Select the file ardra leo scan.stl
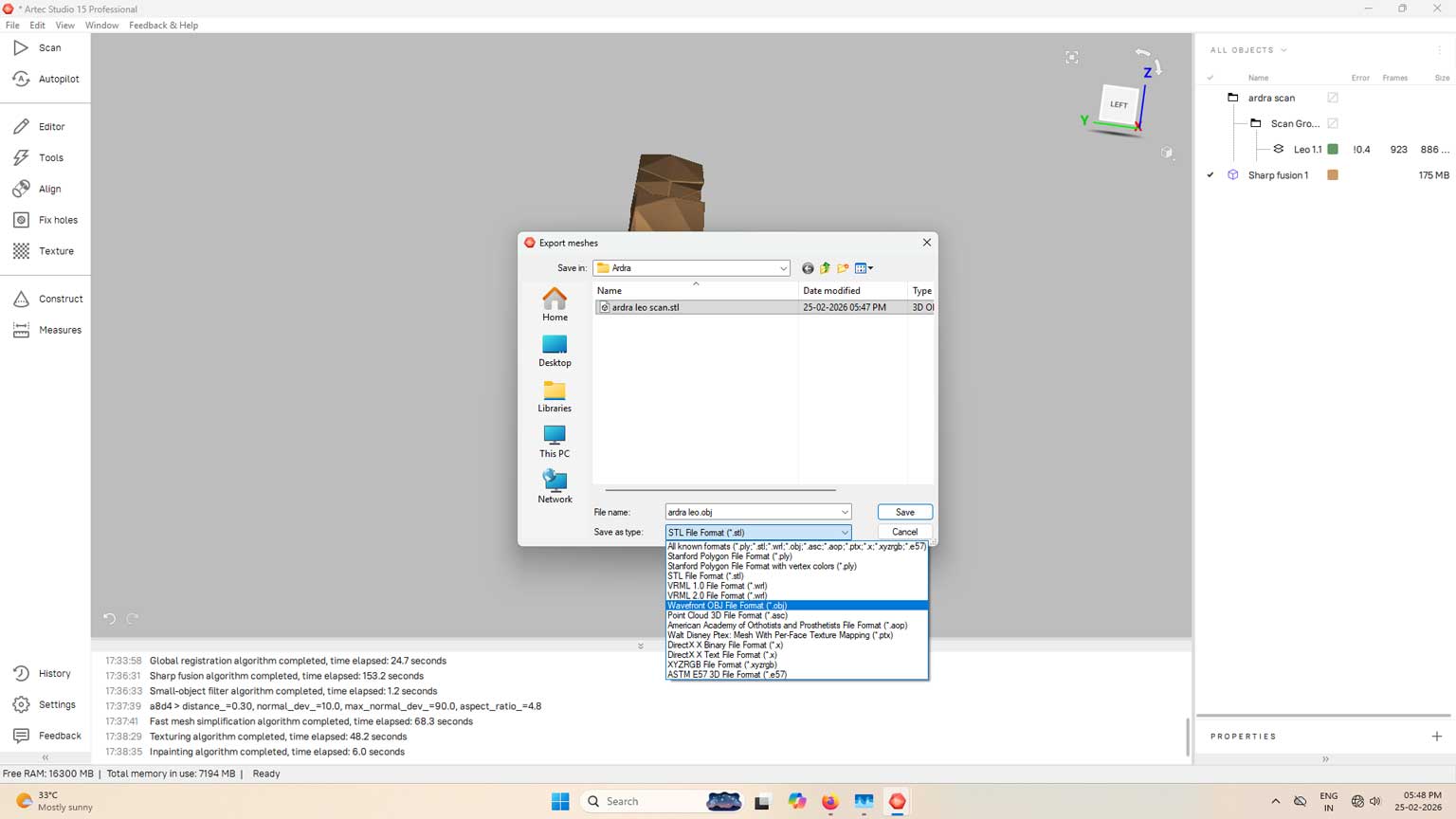This screenshot has height=819, width=1456. (765, 307)
